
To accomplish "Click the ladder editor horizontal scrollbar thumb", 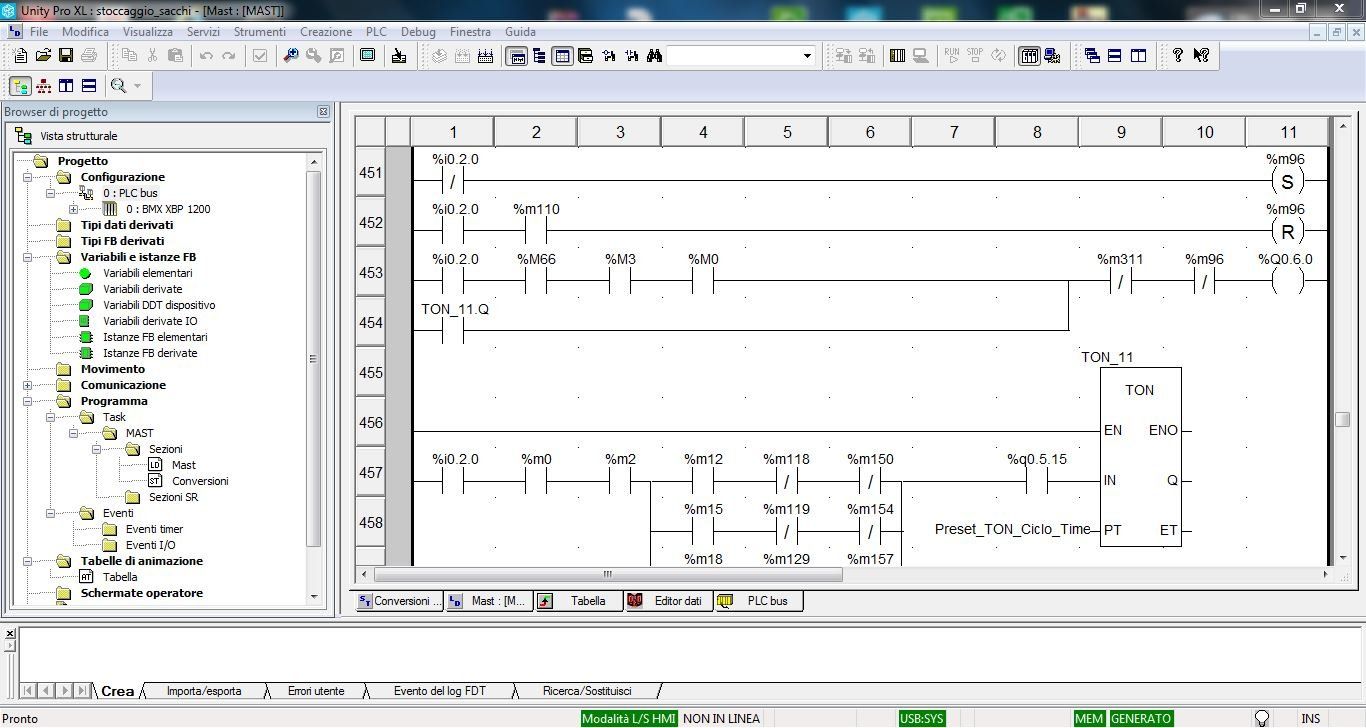I will coord(607,574).
